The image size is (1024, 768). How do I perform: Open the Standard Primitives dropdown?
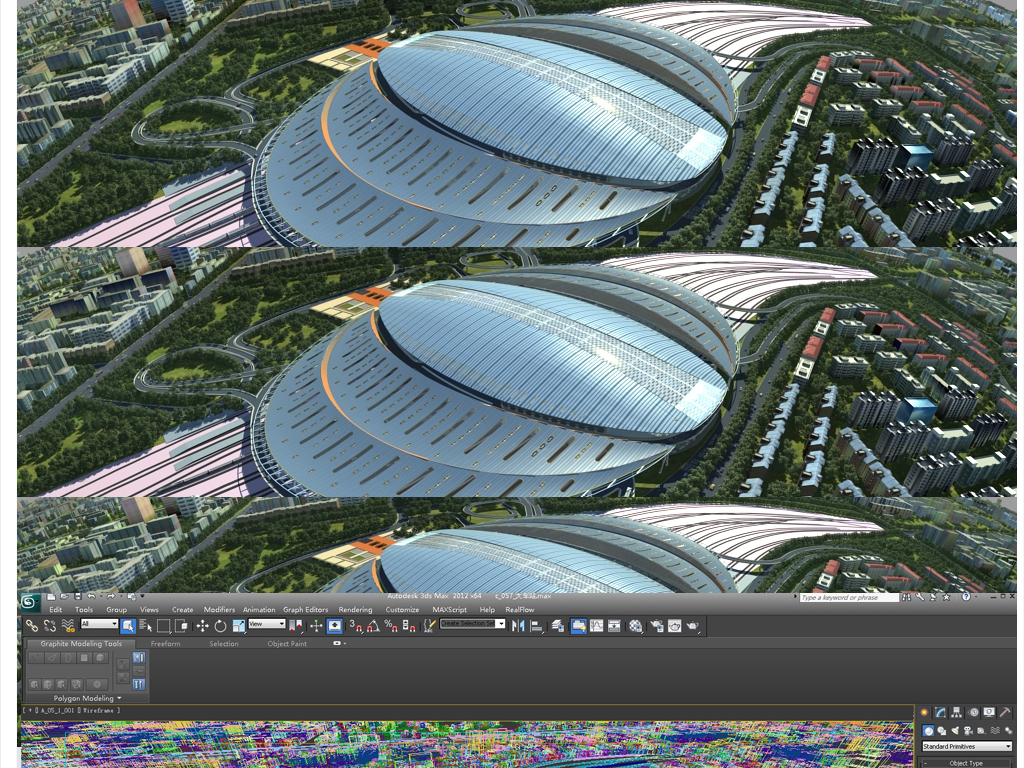(x=966, y=746)
